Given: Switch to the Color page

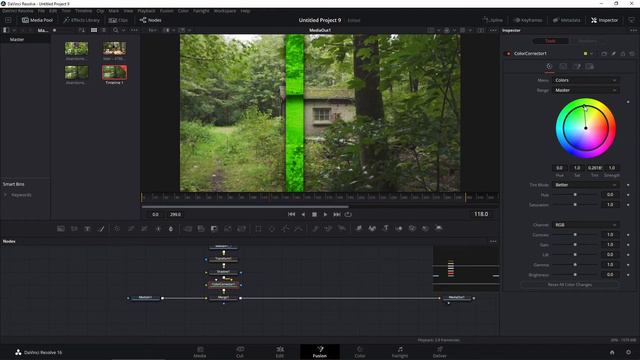Looking at the screenshot, I should tap(360, 352).
